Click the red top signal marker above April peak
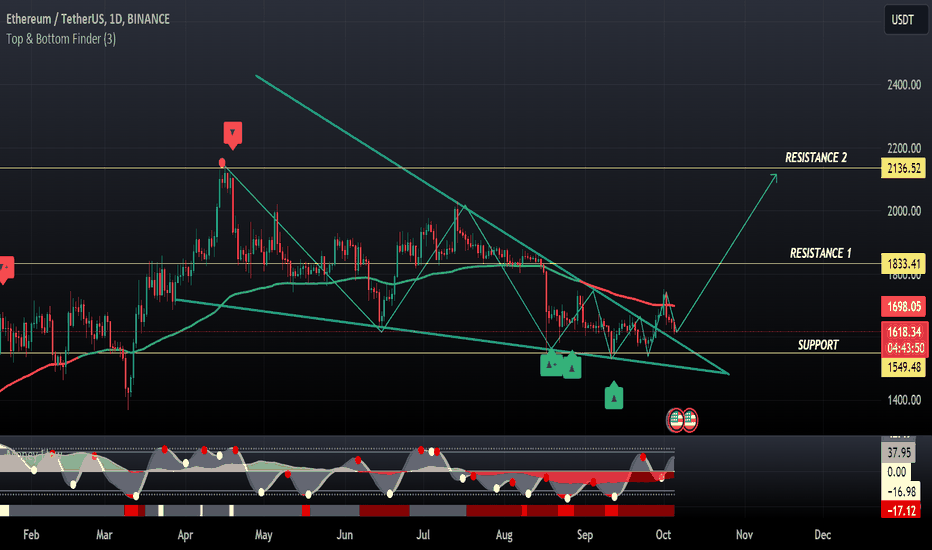932x550 pixels. click(232, 134)
